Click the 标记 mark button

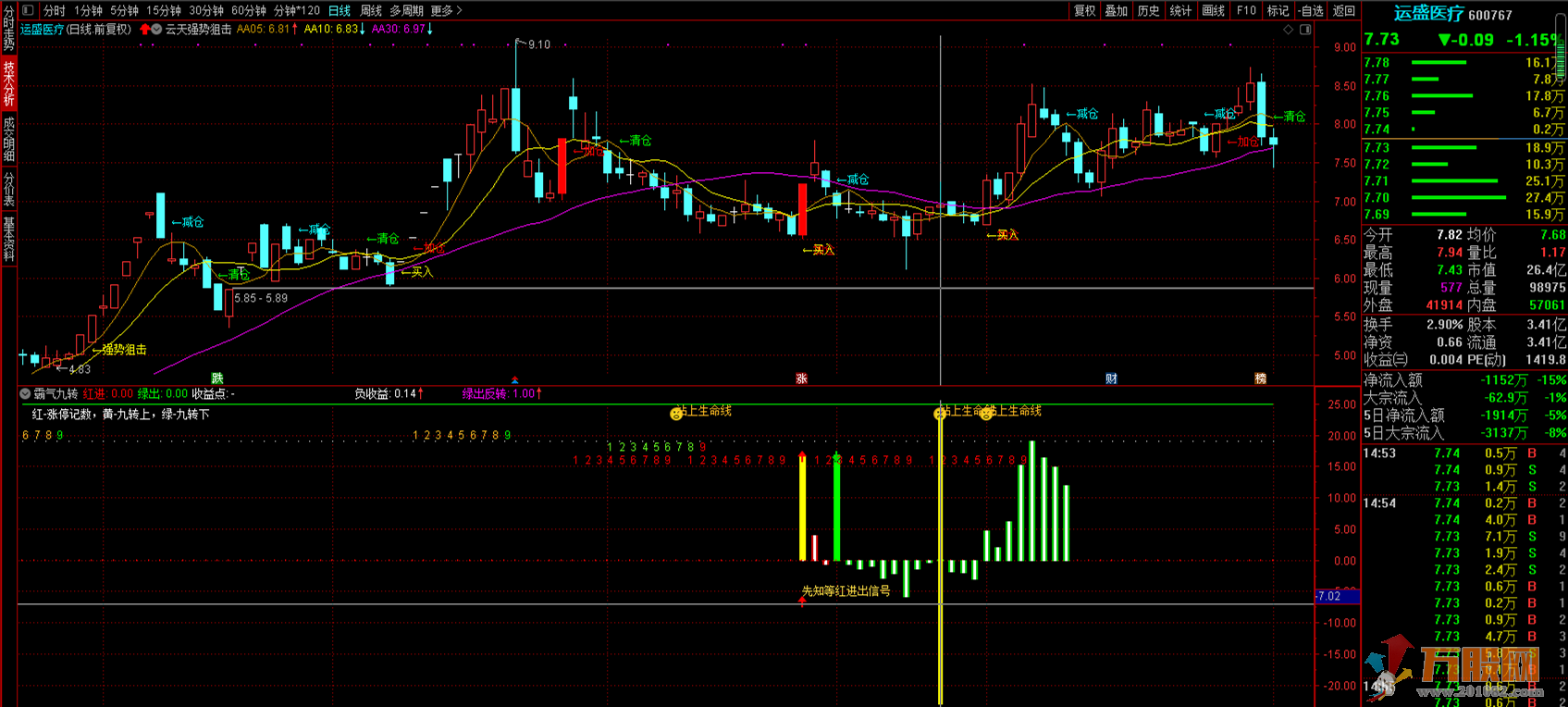[x=1278, y=10]
